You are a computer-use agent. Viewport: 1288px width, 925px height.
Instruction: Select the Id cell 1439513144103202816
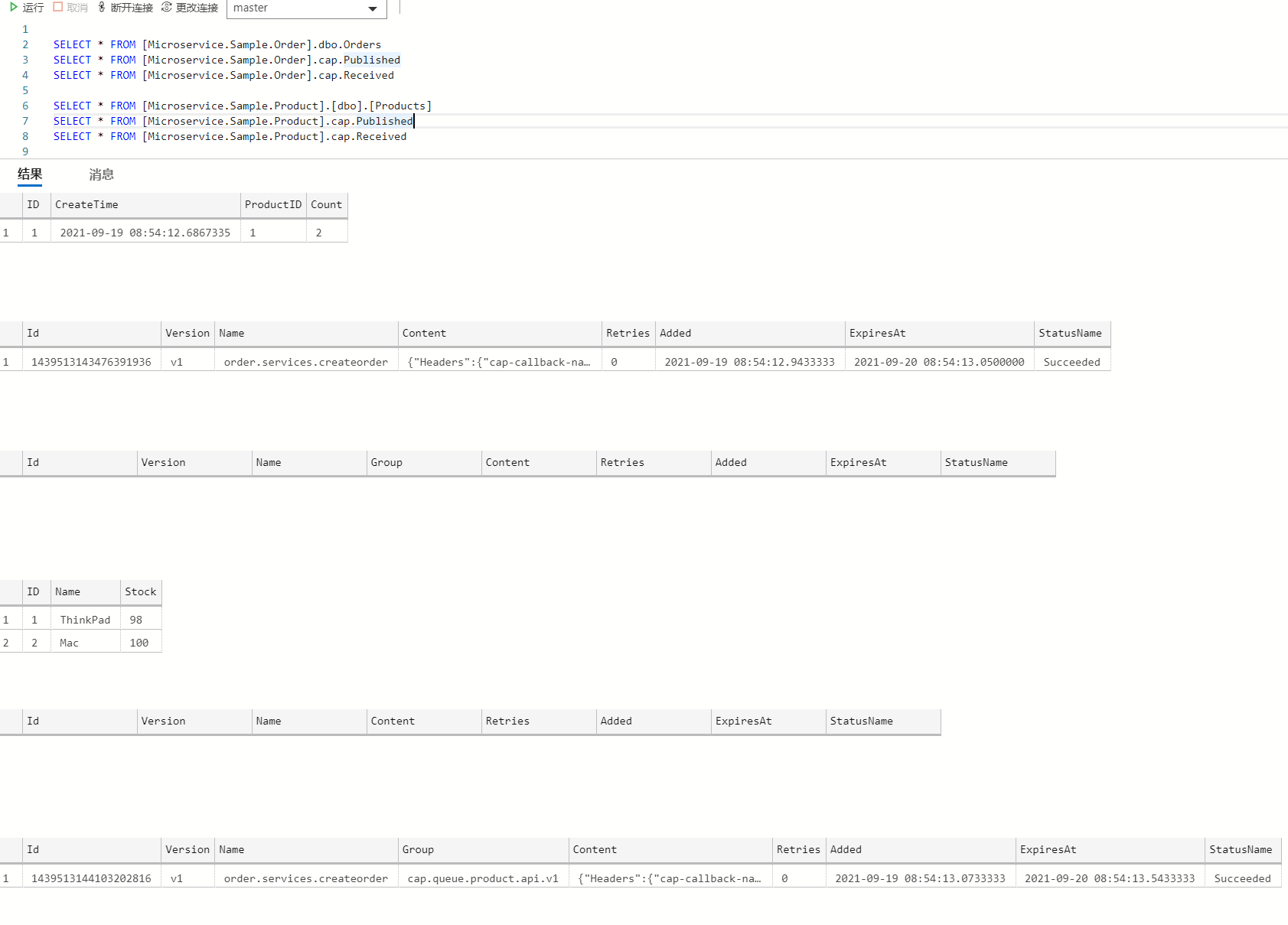(x=91, y=878)
